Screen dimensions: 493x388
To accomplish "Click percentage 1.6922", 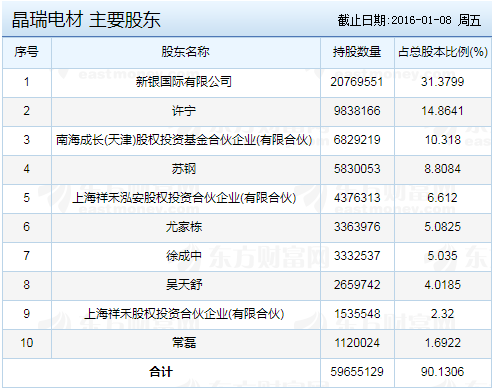I will [442, 343].
